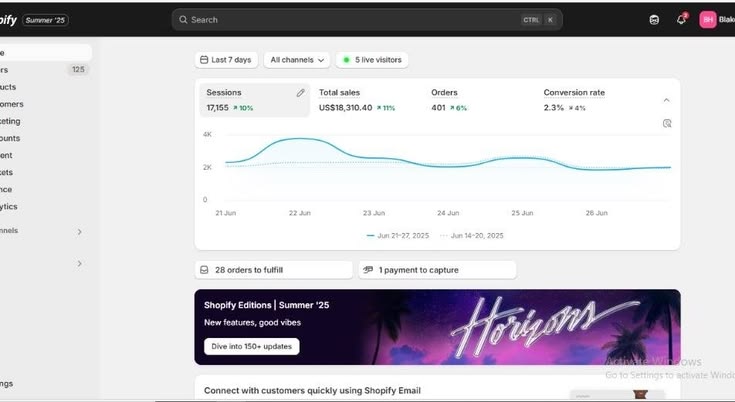Open the Last 7 days date picker
This screenshot has width=735, height=402.
(226, 60)
